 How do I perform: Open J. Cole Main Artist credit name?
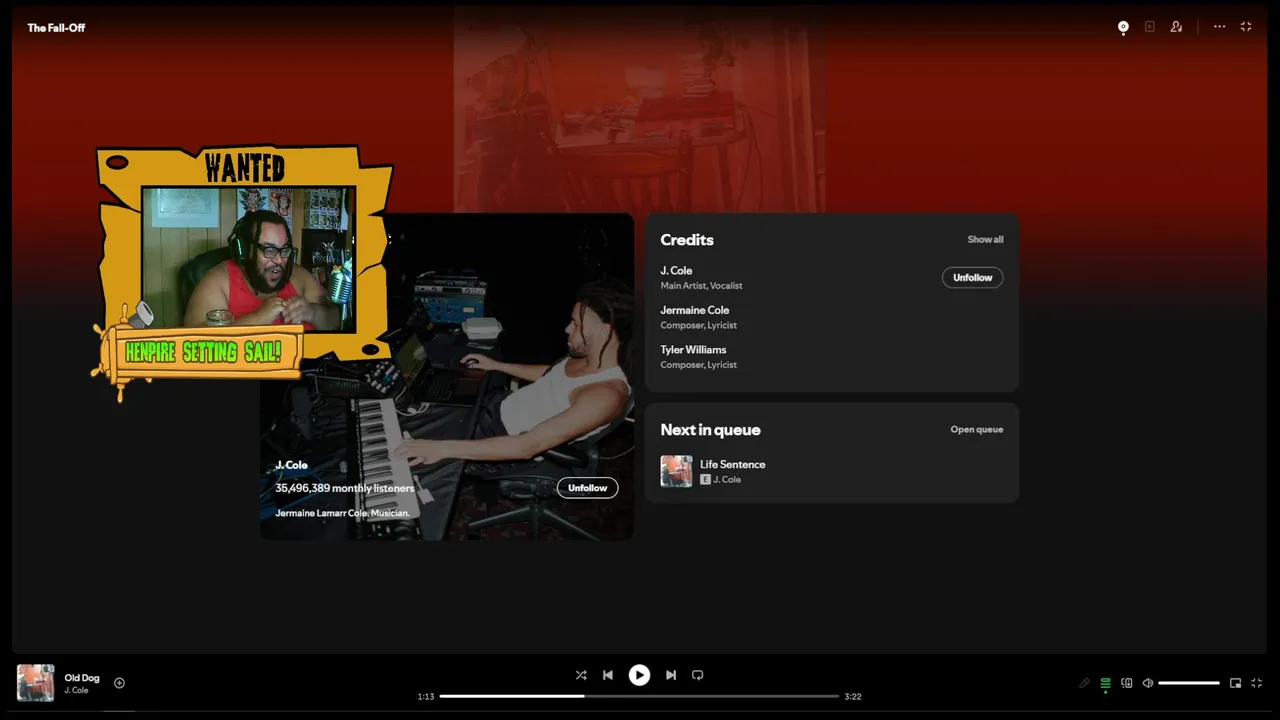pyautogui.click(x=676, y=270)
